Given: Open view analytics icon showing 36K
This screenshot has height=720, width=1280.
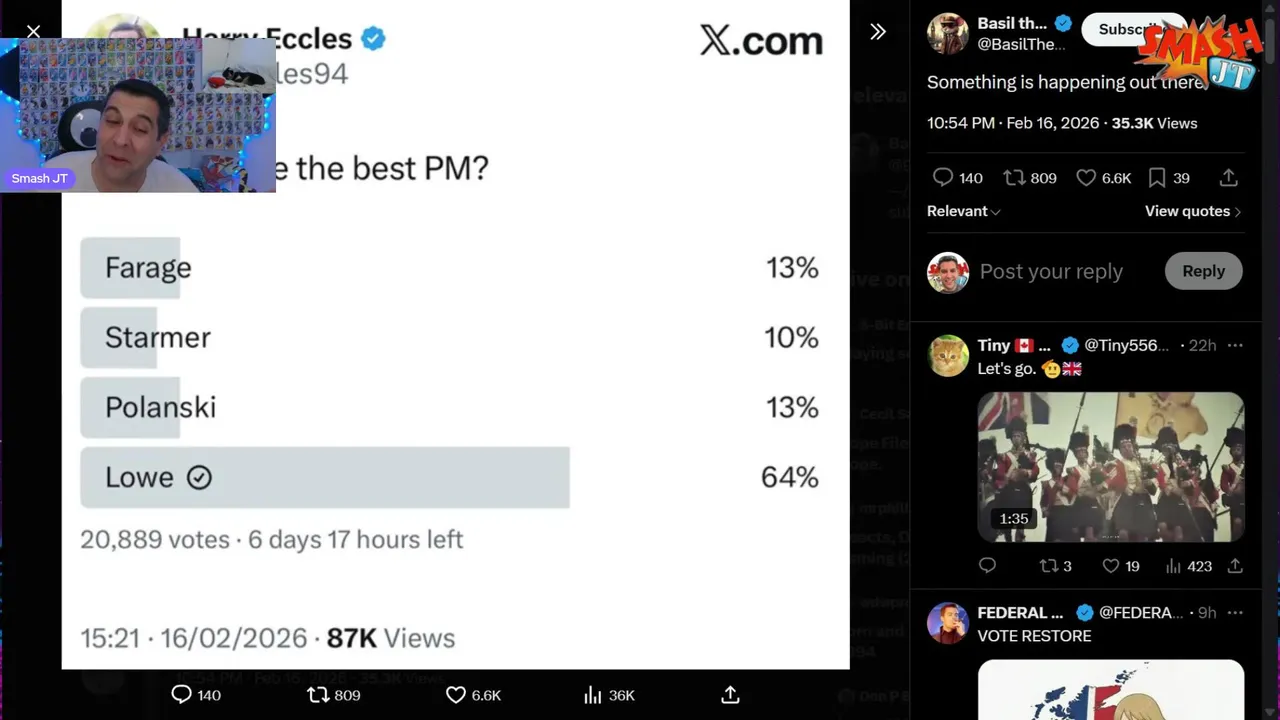Looking at the screenshot, I should 593,695.
